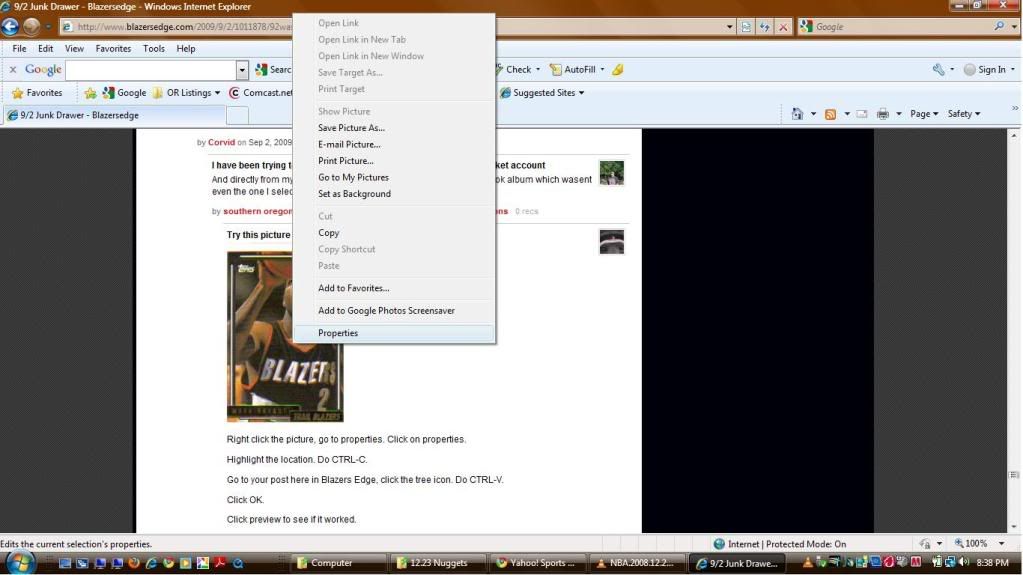
Task: Click the magnifier search icon
Action: pos(999,27)
